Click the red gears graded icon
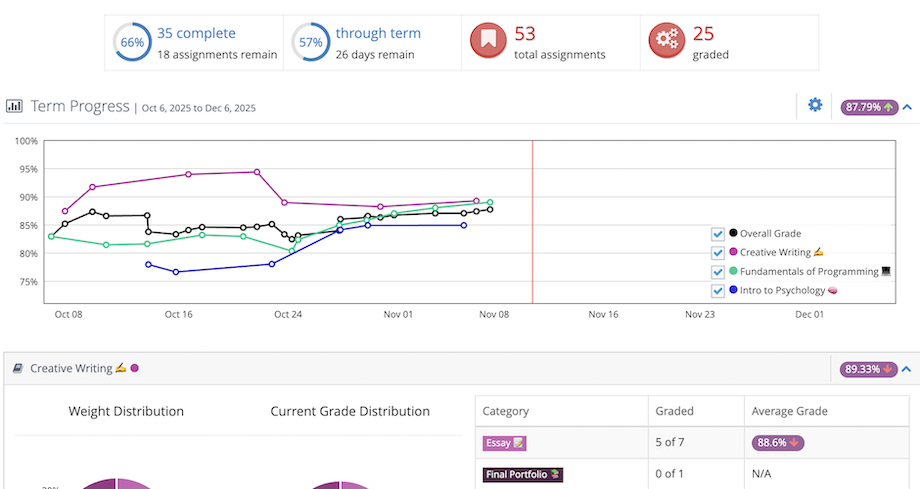 point(665,42)
